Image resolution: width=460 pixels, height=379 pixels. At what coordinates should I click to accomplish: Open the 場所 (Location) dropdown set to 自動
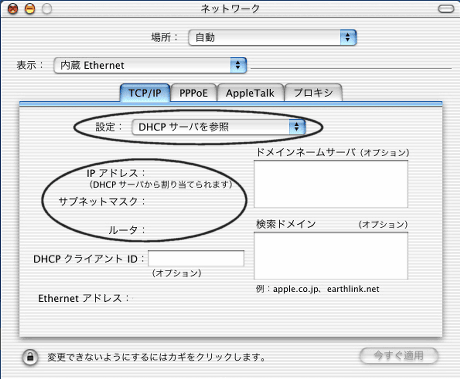point(272,37)
